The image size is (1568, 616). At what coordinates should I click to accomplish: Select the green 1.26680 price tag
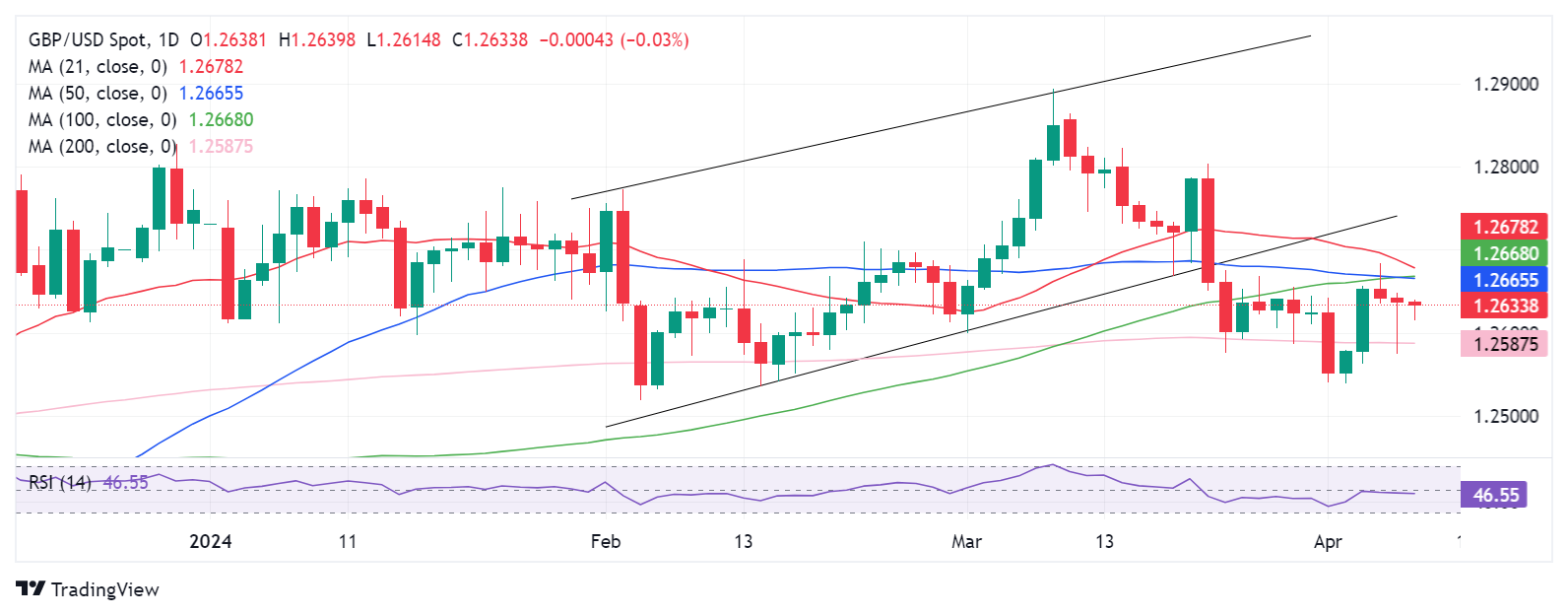(x=1504, y=253)
